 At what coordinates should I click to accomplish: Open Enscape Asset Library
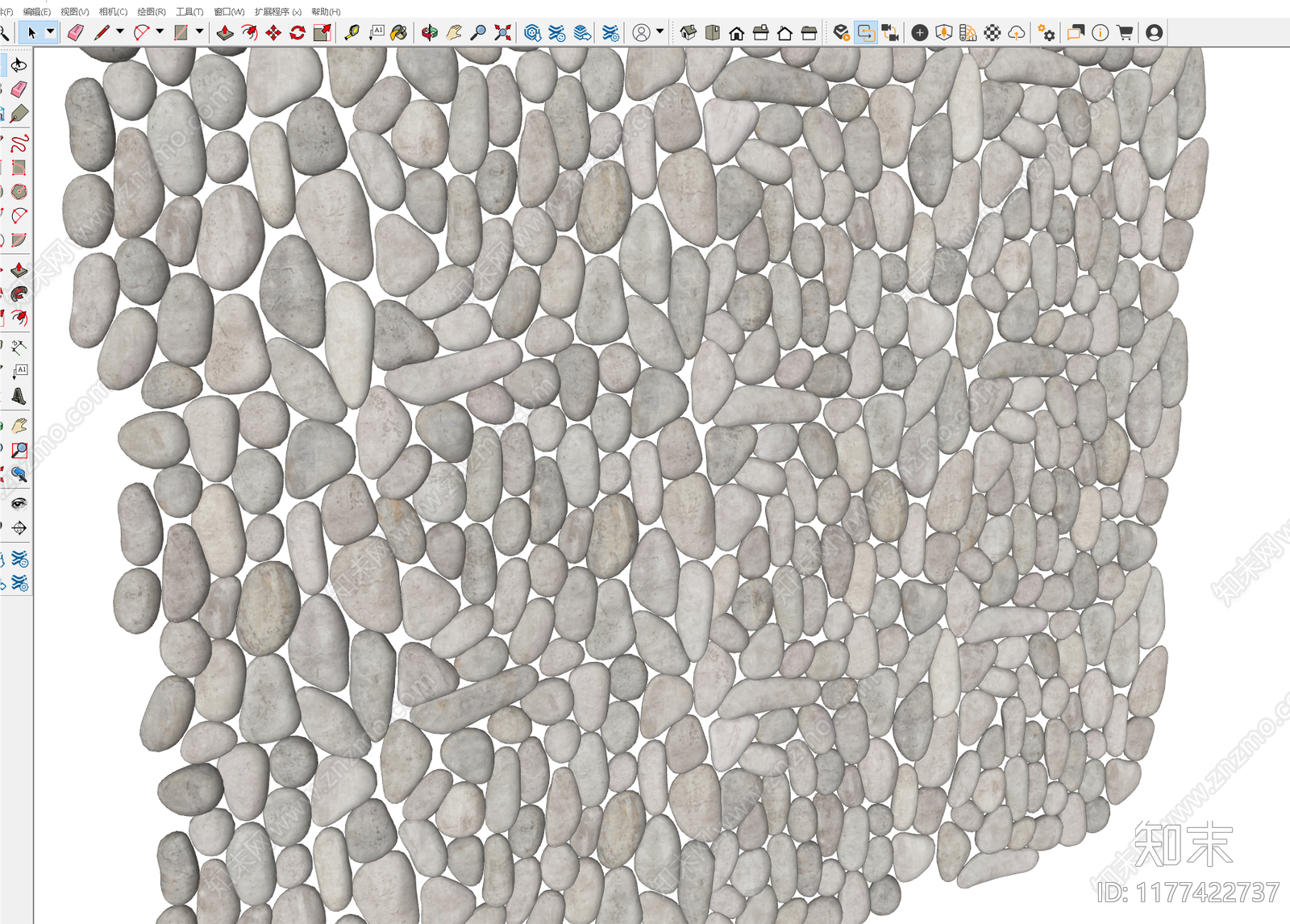point(943,33)
